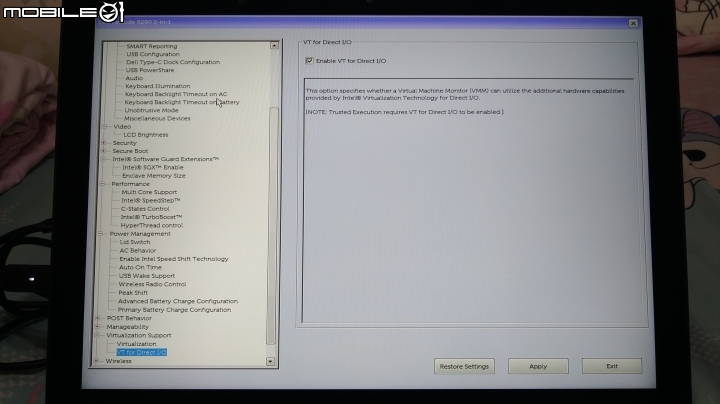The image size is (720, 404).
Task: Select SMART Reporting
Action: coord(152,46)
